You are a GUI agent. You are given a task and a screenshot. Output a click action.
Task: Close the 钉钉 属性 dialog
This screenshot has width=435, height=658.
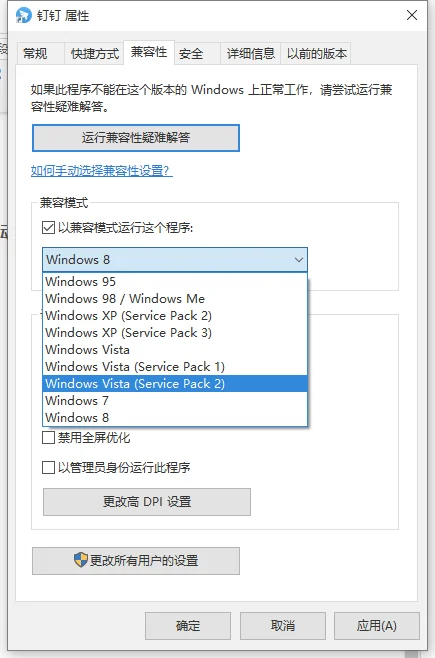(412, 15)
